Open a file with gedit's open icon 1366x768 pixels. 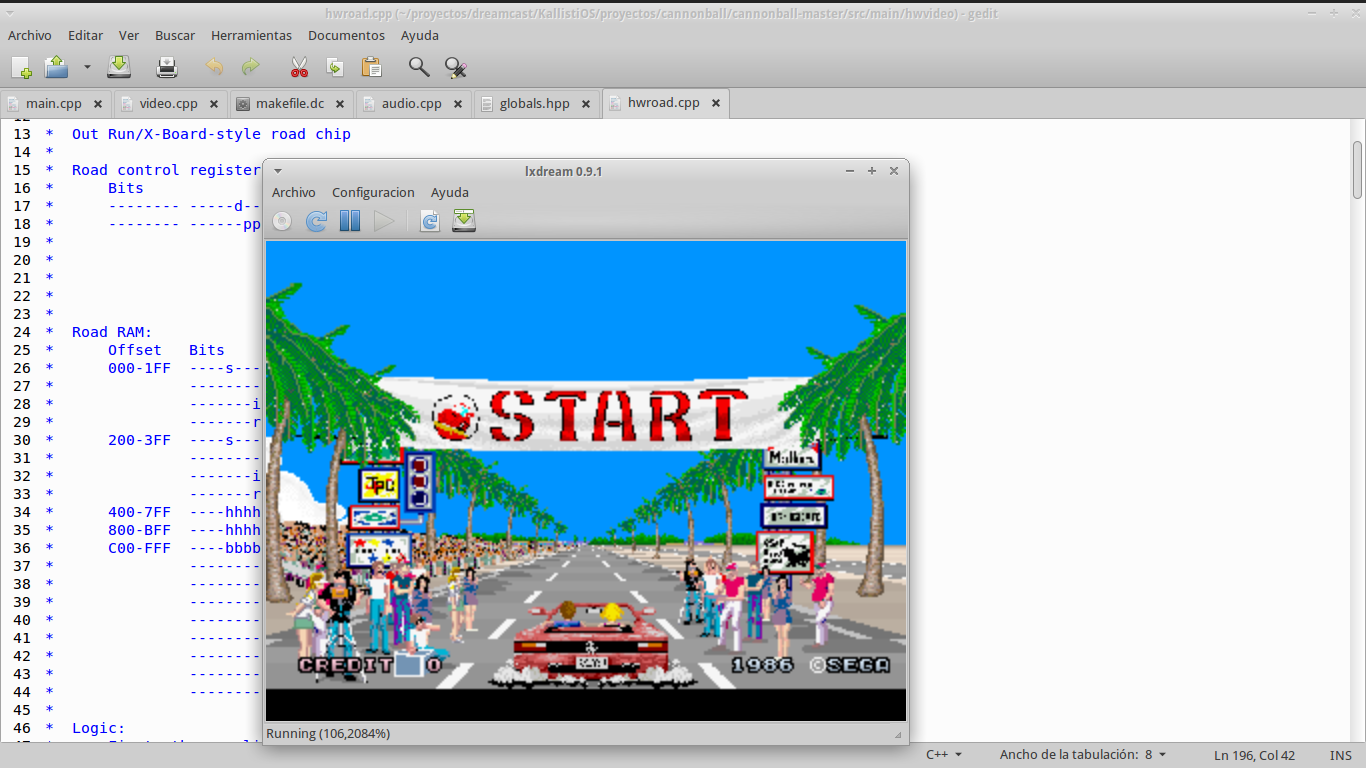[x=56, y=67]
